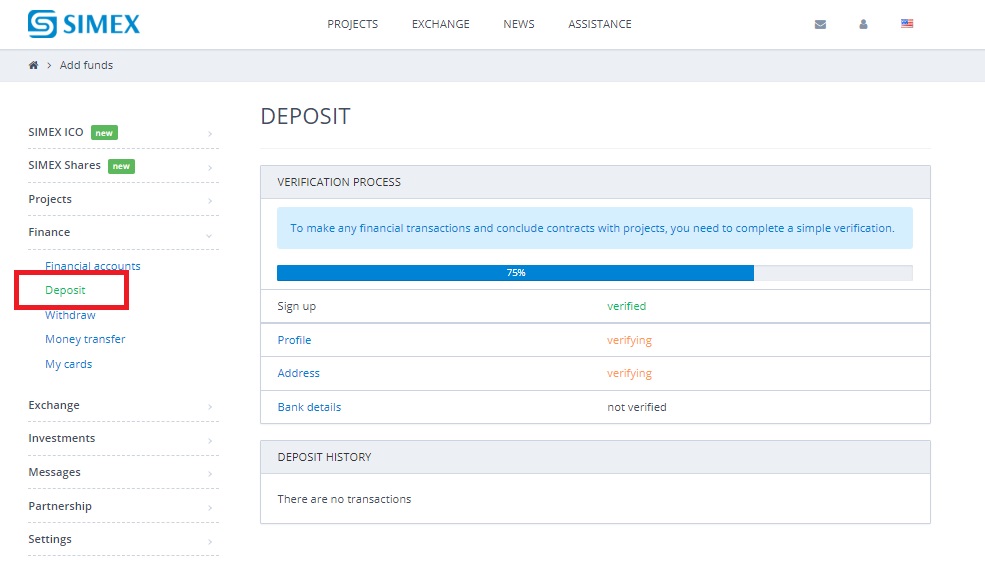Expand the Settings chevron
The width and height of the screenshot is (985, 575).
210,542
